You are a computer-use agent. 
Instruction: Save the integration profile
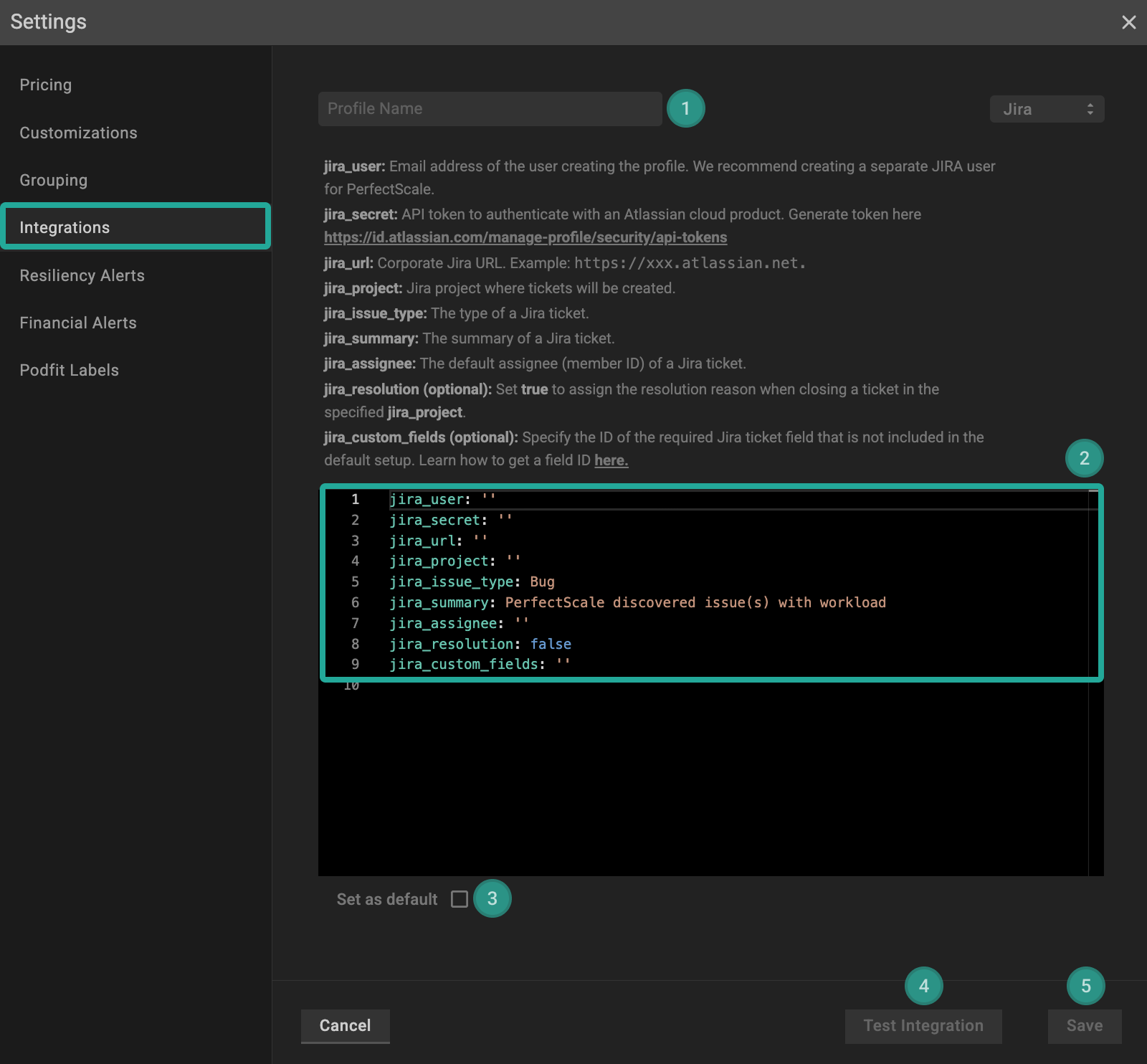pos(1084,1026)
